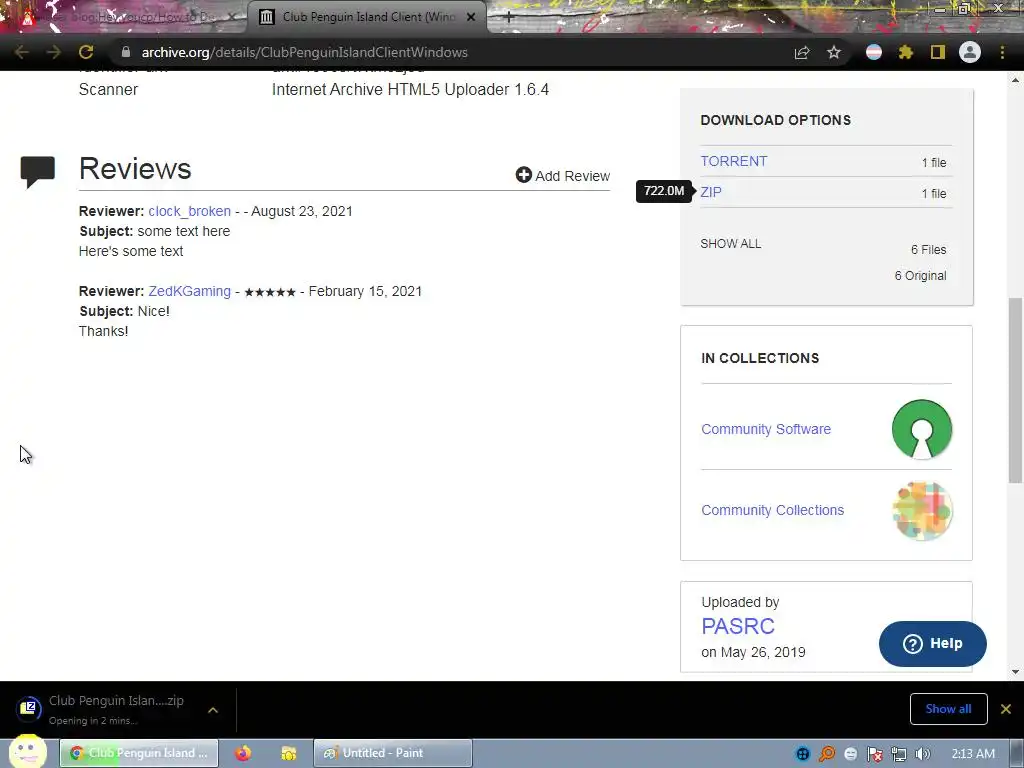Download the ZIP file link

point(711,192)
